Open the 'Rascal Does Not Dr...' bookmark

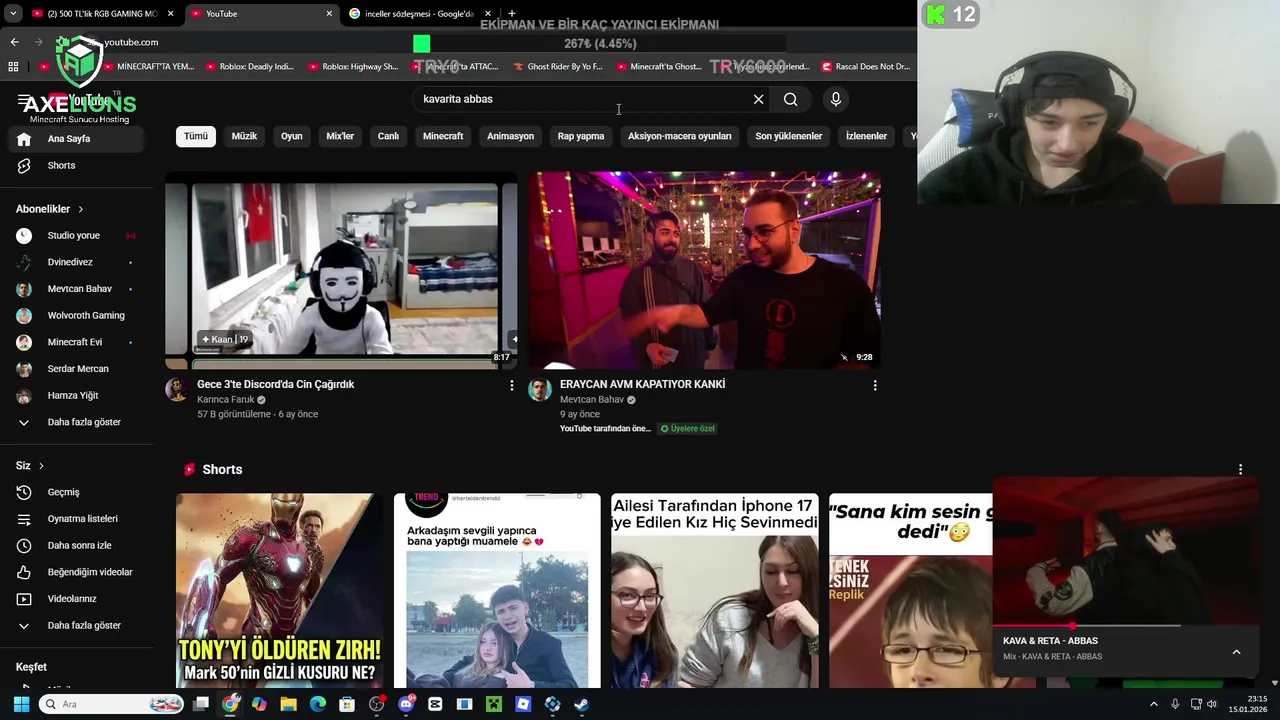pos(866,67)
